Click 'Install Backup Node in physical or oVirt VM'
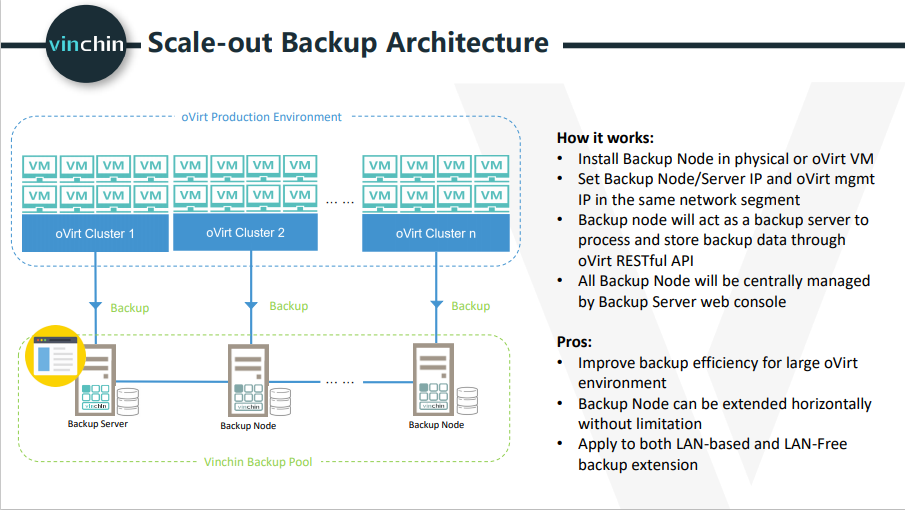Image resolution: width=905 pixels, height=510 pixels. coord(726,159)
